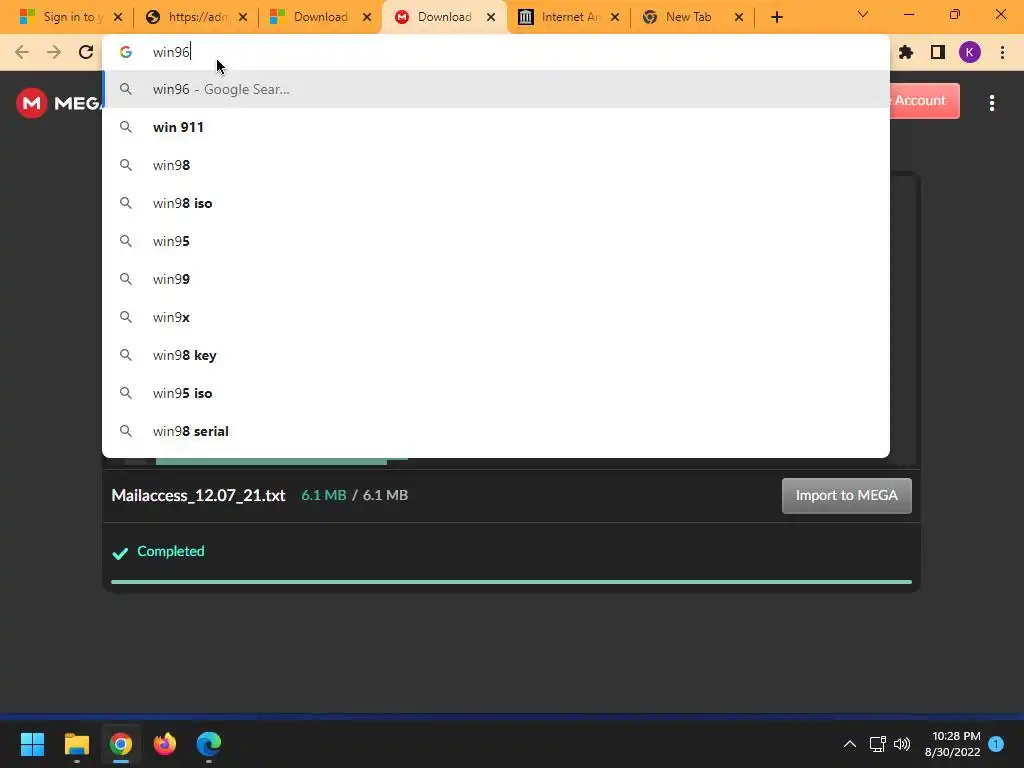Pick the suggestion reading exactly win98
Image resolution: width=1024 pixels, height=768 pixels.
(x=496, y=165)
